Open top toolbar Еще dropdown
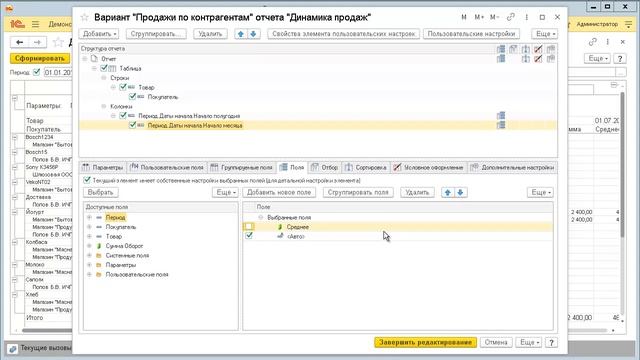The image size is (640, 360). point(545,34)
